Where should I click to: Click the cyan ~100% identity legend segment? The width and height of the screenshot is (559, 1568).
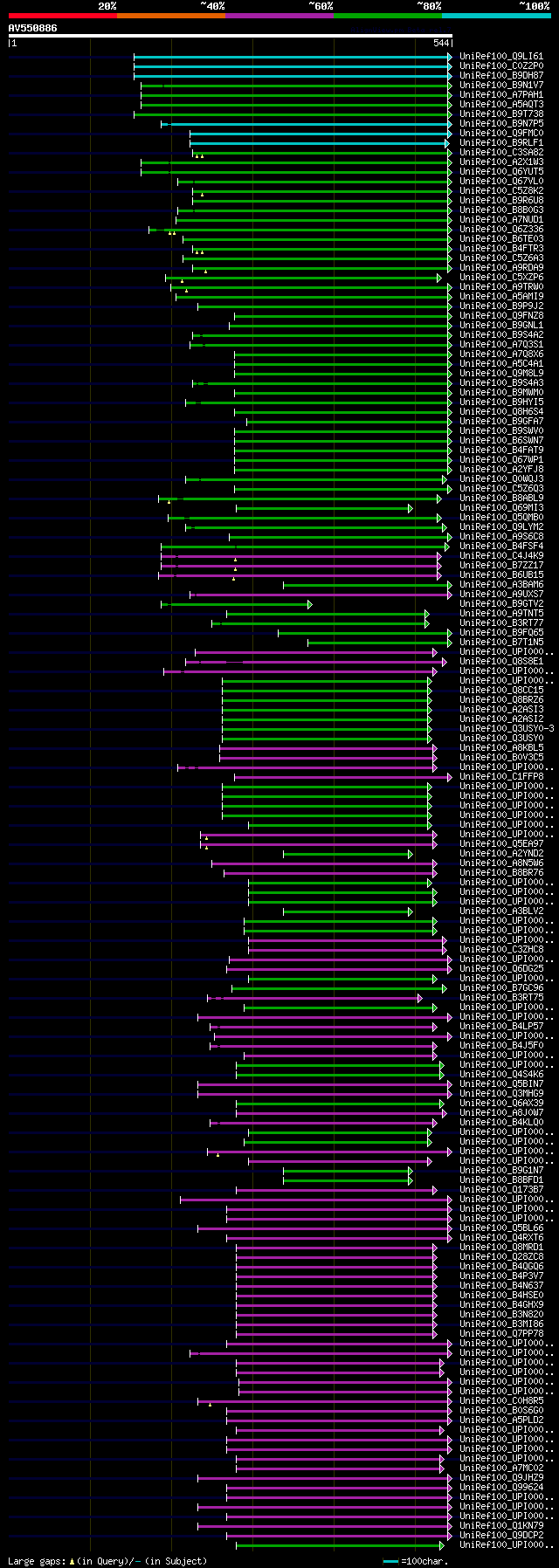coord(496,16)
